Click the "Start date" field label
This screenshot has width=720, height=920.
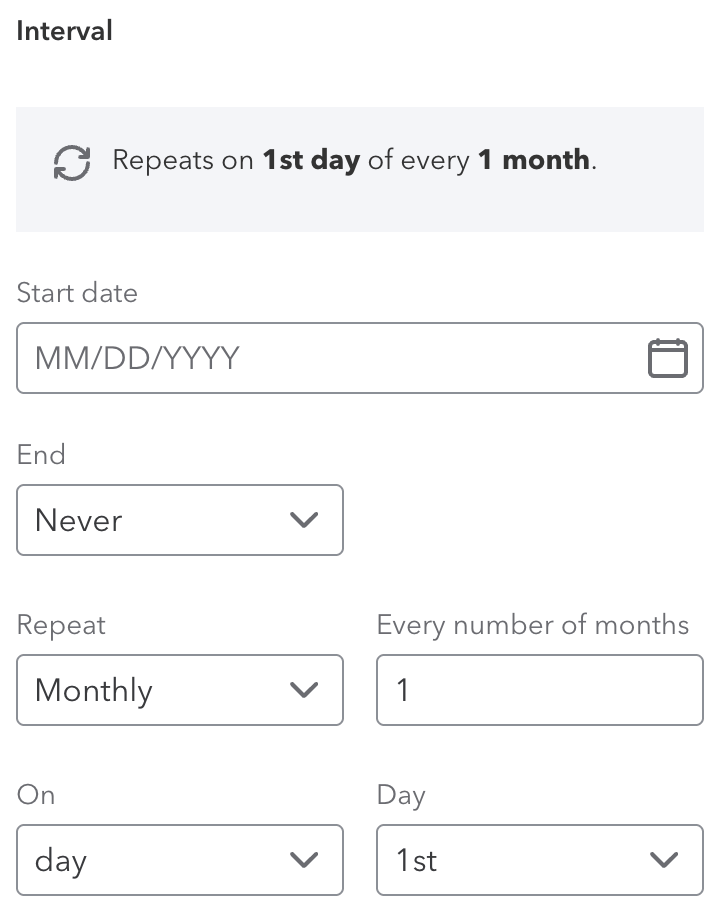point(77,293)
